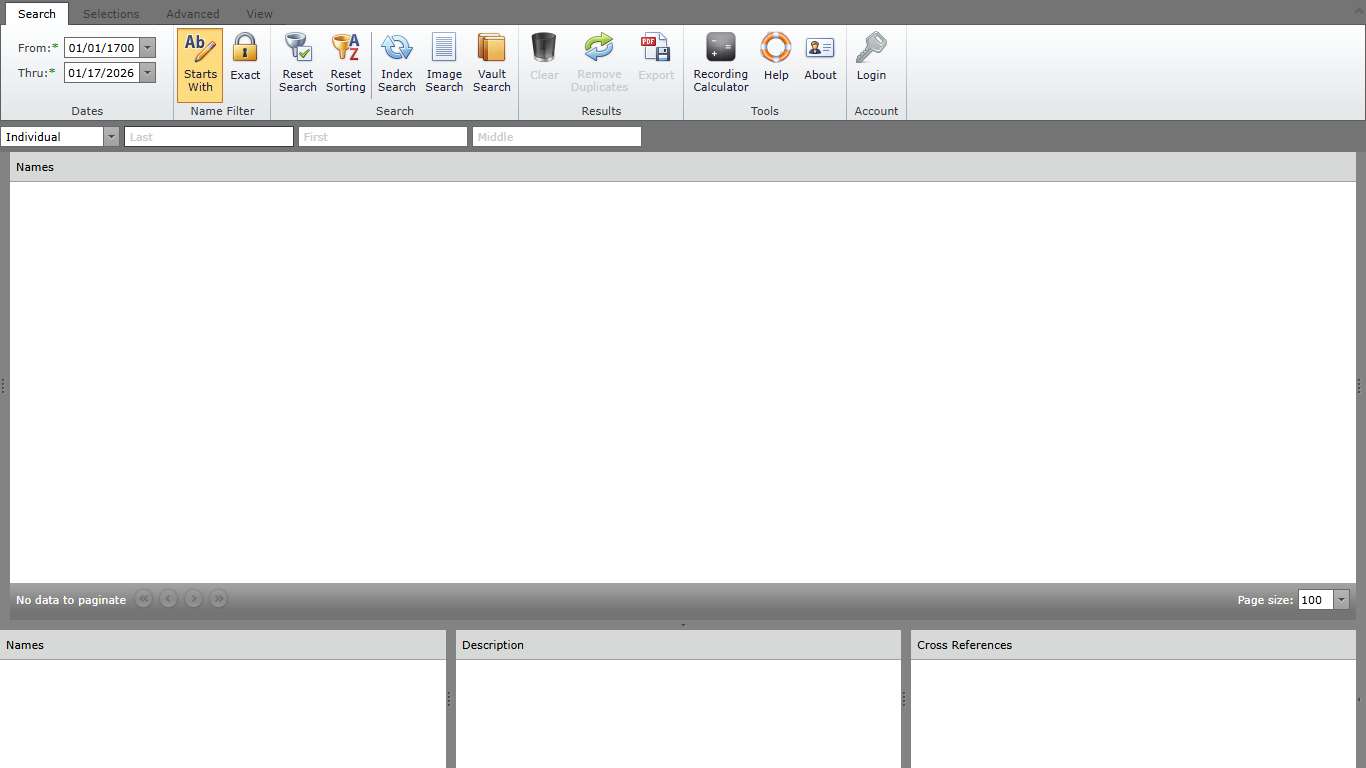Expand the Page size dropdown
The width and height of the screenshot is (1366, 768).
pyautogui.click(x=1341, y=600)
